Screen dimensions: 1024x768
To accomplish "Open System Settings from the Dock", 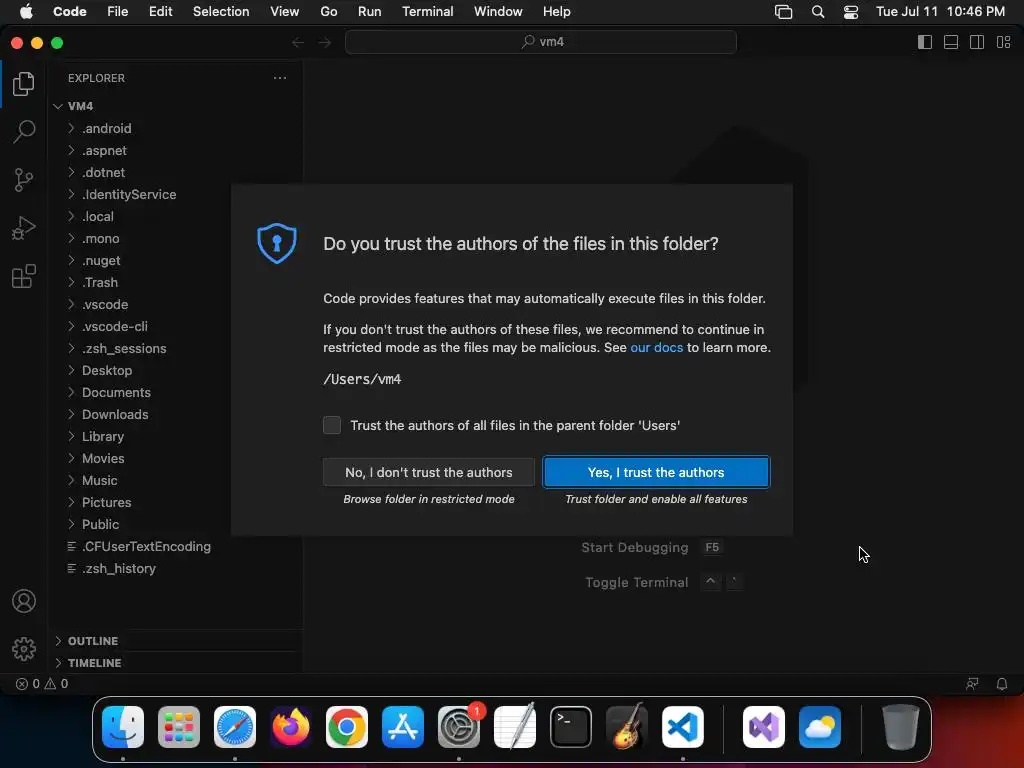I will 458,727.
